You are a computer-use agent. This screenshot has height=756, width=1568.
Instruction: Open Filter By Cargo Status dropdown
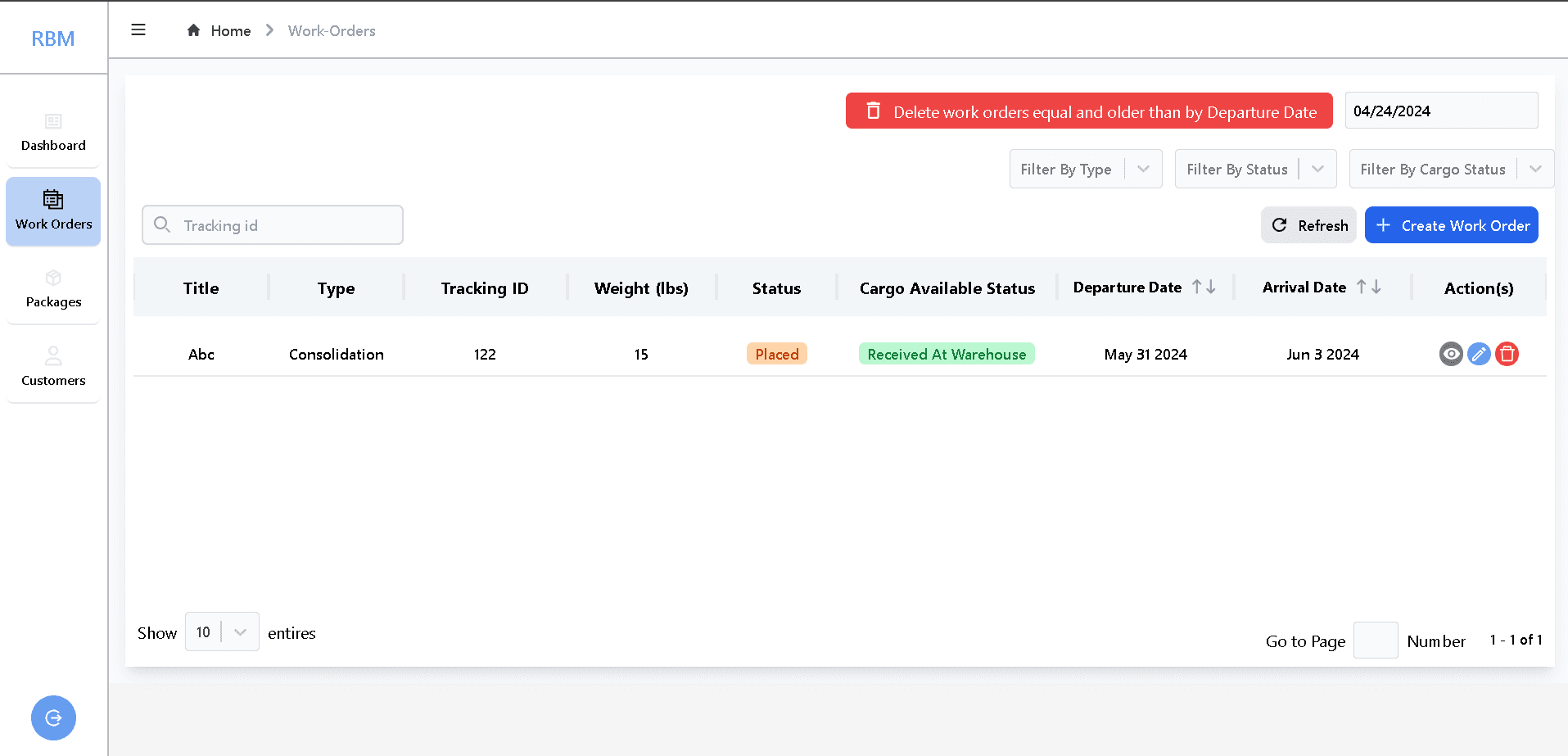click(x=1451, y=169)
